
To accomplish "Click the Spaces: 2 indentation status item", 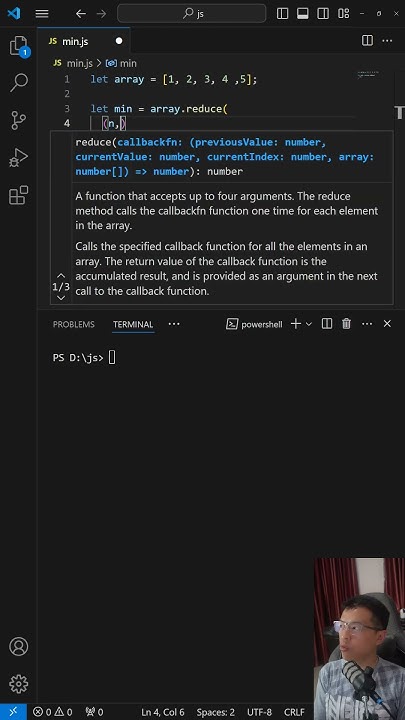I will point(215,712).
